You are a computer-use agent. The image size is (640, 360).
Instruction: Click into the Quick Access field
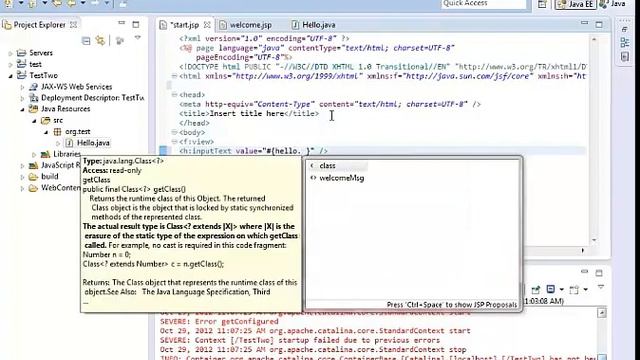[x=484, y=4]
